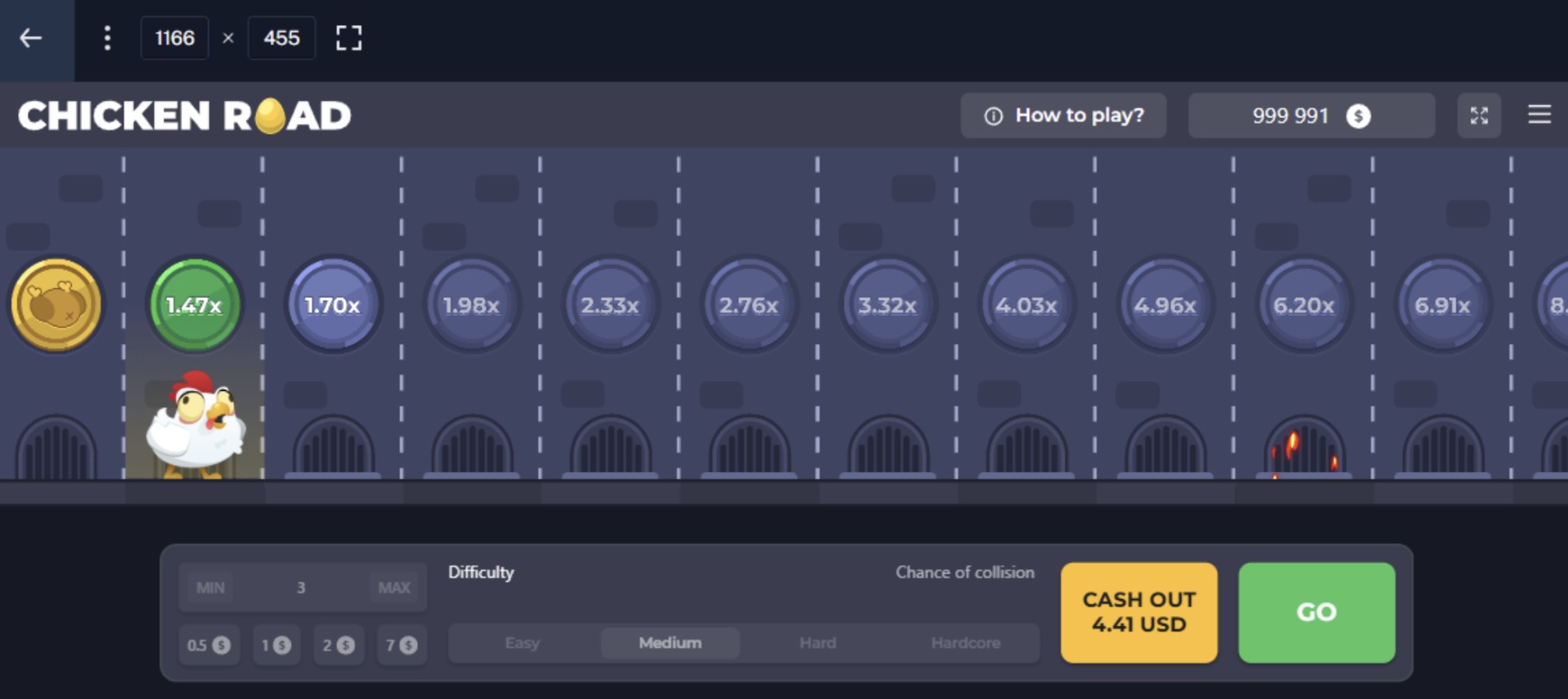
Task: Click the white chicken character
Action: tap(195, 425)
